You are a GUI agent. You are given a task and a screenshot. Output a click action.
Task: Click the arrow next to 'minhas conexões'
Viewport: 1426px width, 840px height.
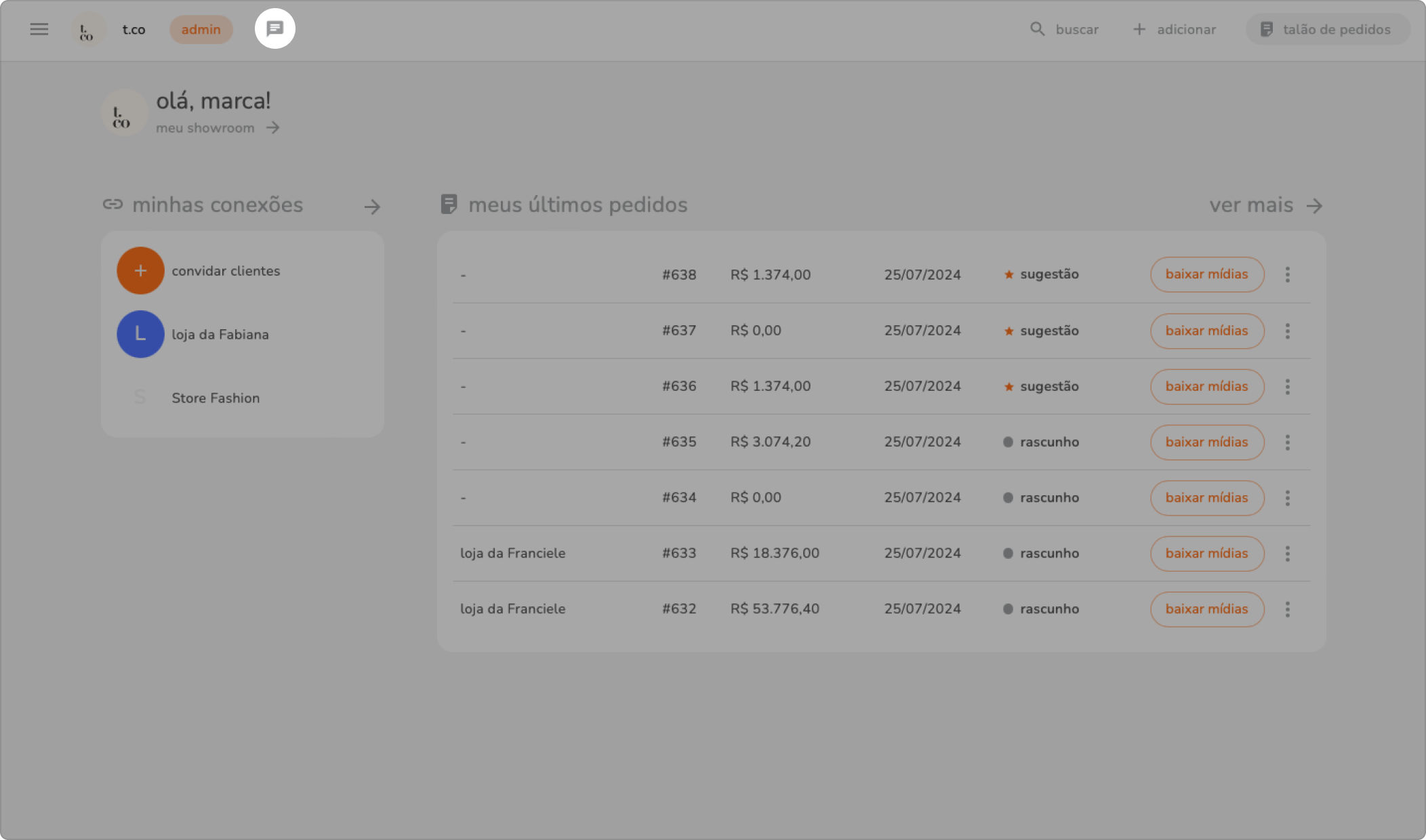point(372,207)
